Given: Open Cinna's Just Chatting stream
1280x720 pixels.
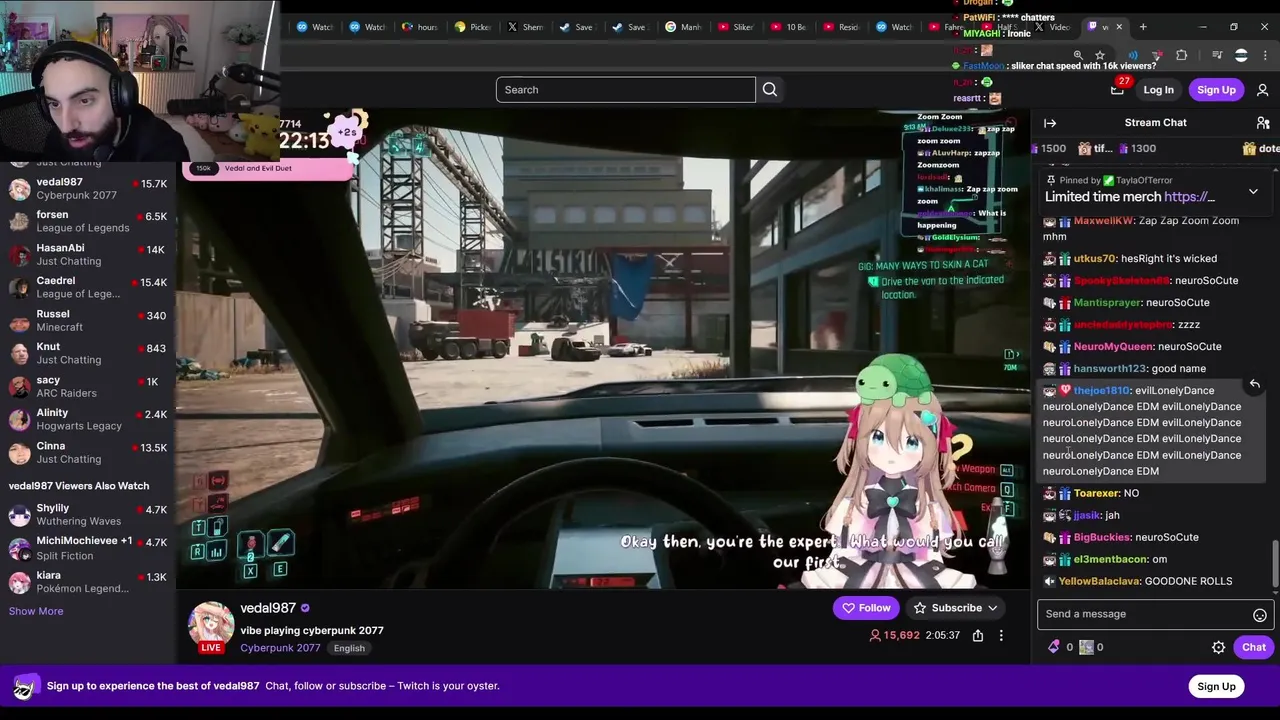Looking at the screenshot, I should click(88, 452).
